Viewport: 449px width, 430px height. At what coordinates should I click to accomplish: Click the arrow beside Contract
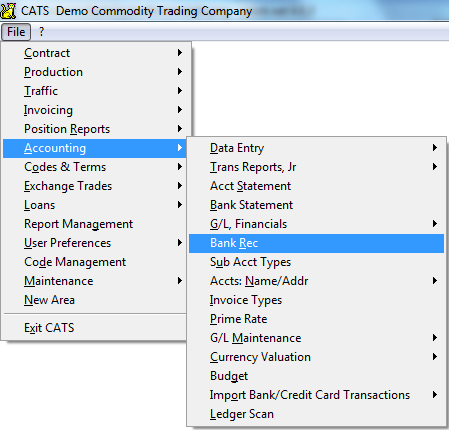click(x=180, y=53)
